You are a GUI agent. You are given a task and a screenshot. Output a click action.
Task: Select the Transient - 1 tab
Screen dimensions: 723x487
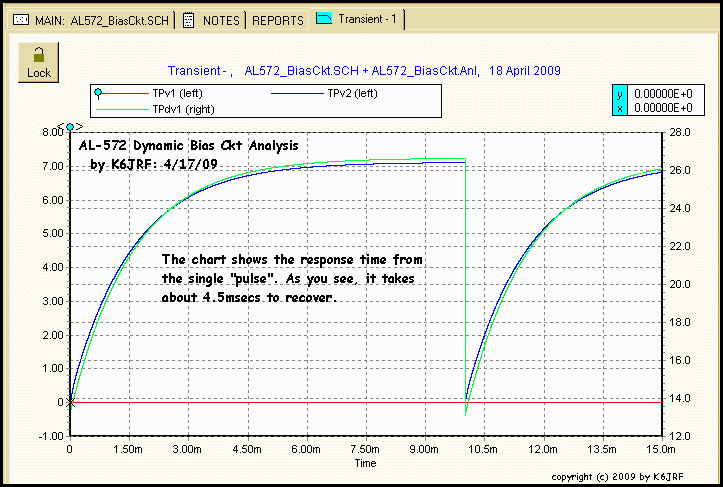tap(357, 19)
